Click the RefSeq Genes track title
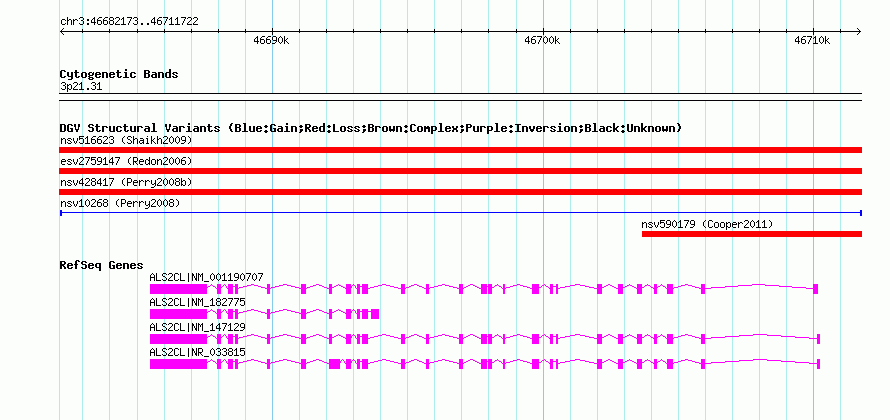This screenshot has width=890, height=420. coord(102,265)
